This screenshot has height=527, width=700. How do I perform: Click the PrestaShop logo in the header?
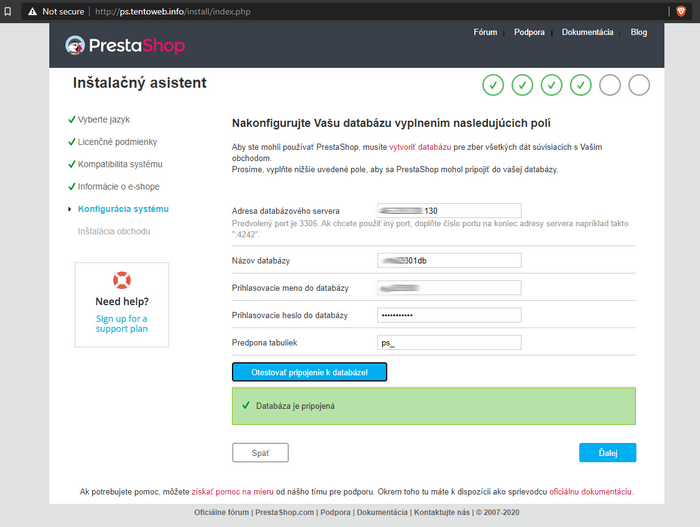125,45
